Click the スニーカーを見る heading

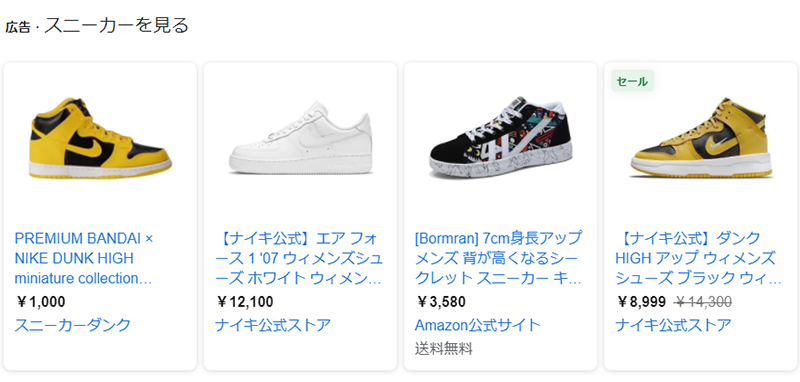[116, 26]
